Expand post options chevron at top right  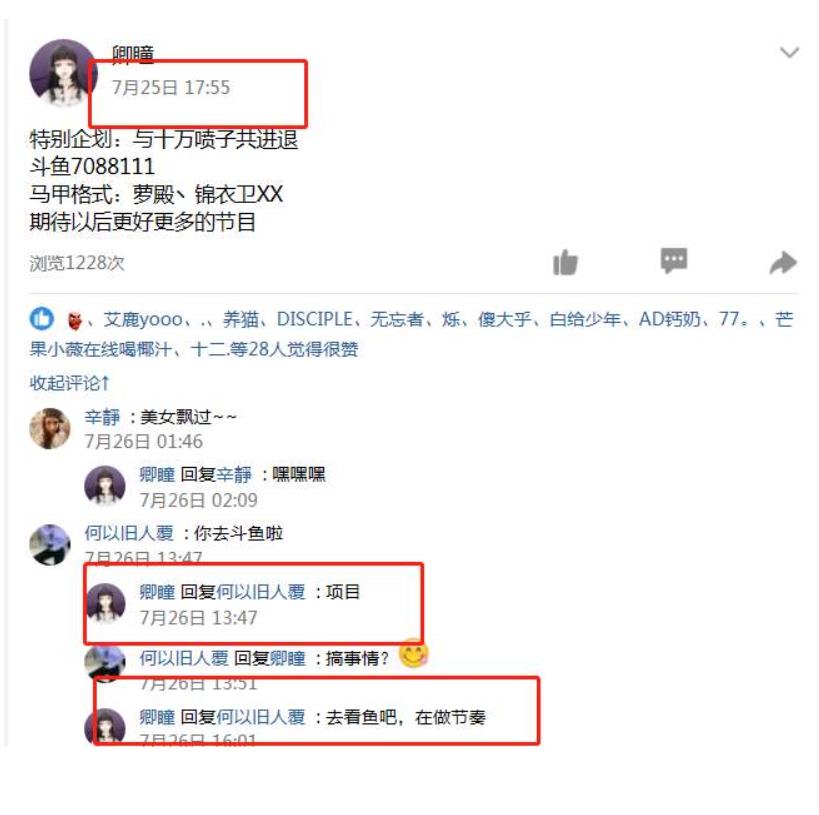click(789, 52)
